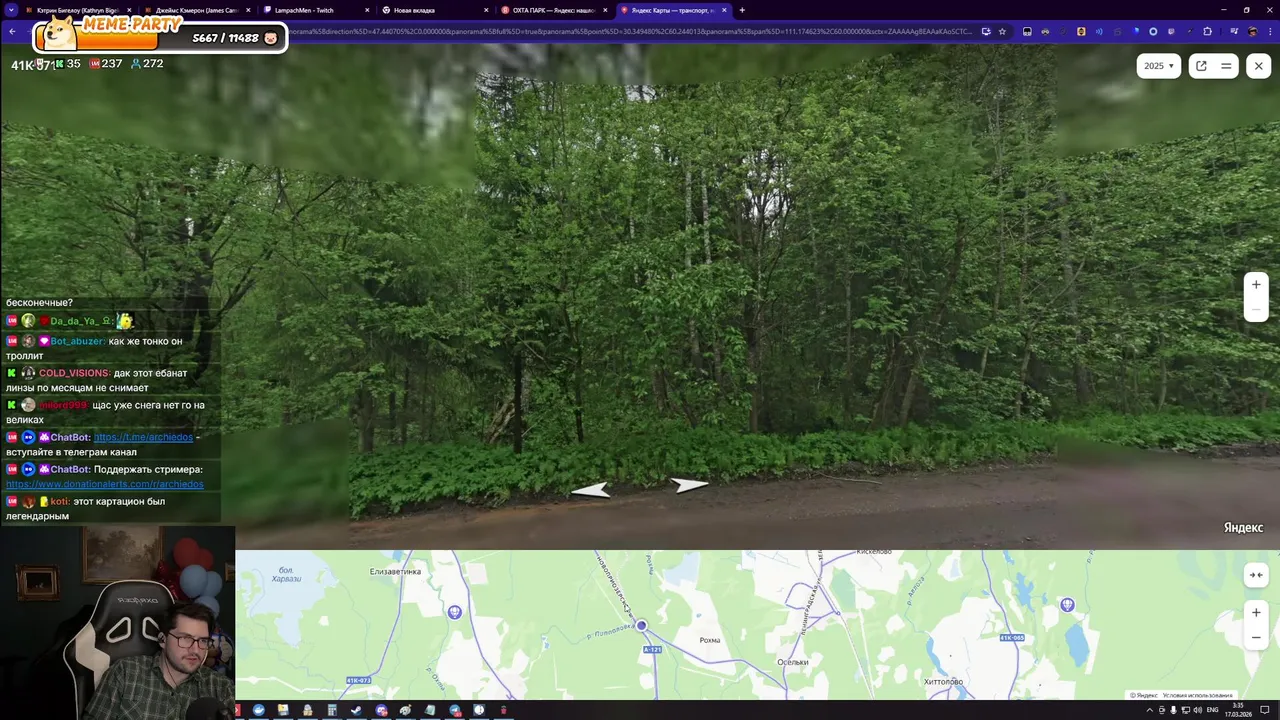
Task: Click the taskbar clock showing 3:35
Action: [x=1238, y=710]
